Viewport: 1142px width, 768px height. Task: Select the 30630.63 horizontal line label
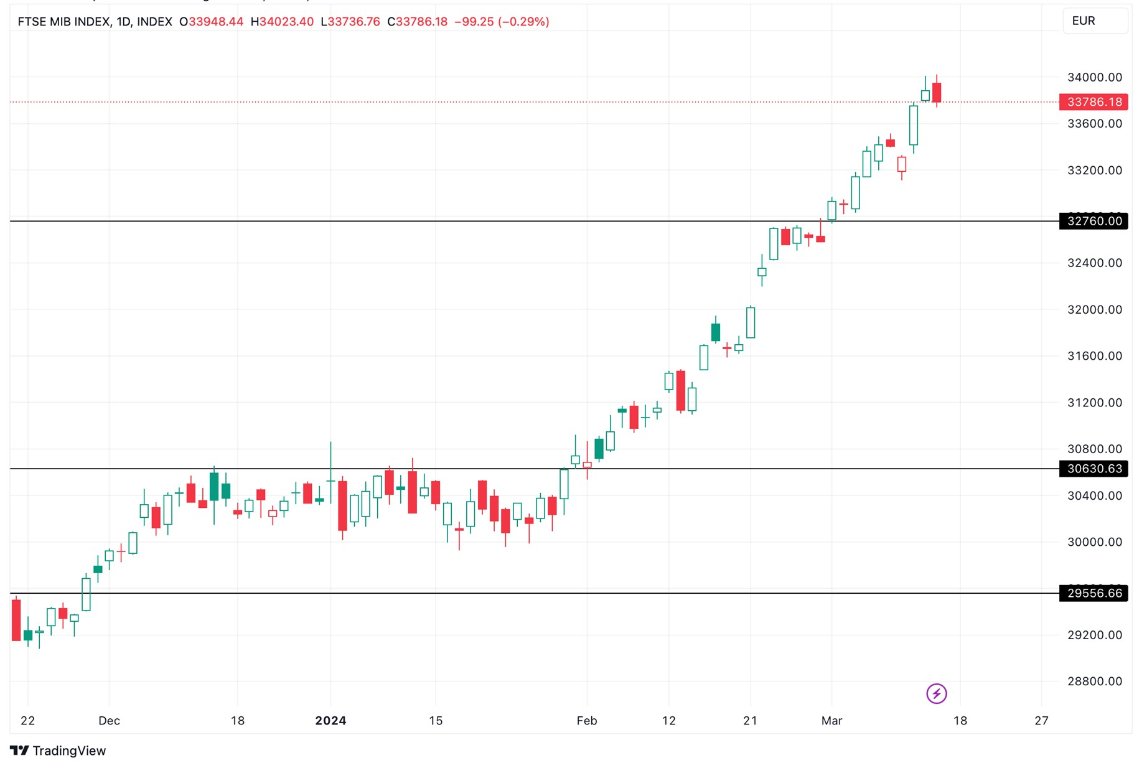[1093, 469]
